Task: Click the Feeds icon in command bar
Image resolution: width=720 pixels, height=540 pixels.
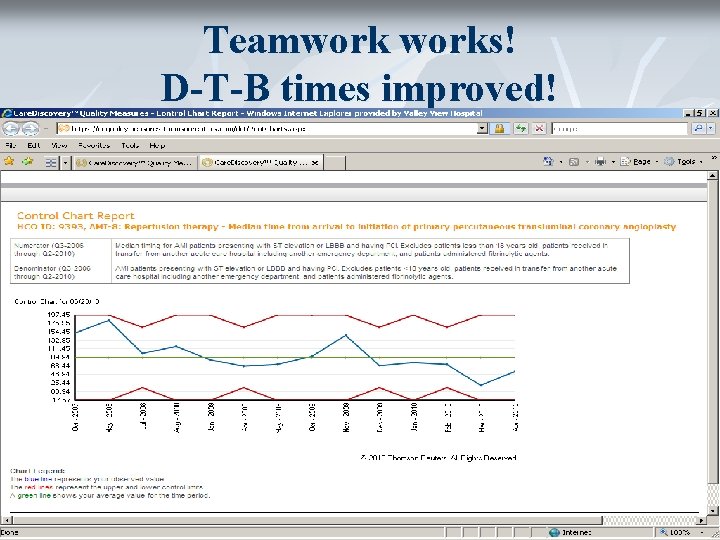Action: coord(574,162)
